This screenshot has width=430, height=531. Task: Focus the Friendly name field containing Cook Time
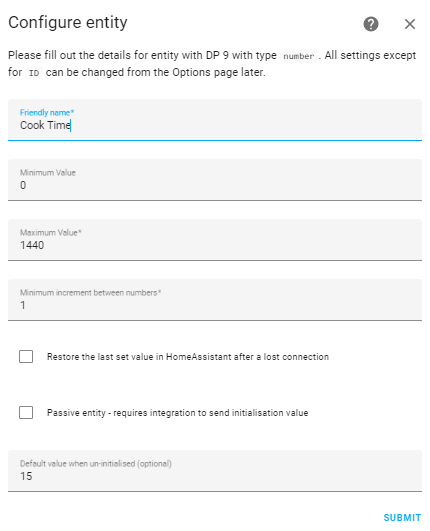tap(215, 120)
